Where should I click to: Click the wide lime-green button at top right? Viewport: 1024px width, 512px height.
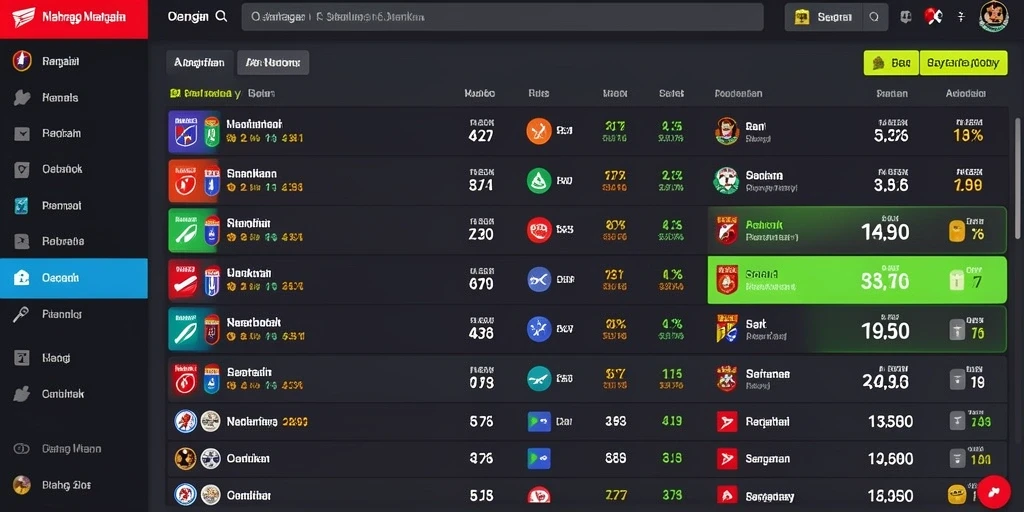tap(963, 63)
